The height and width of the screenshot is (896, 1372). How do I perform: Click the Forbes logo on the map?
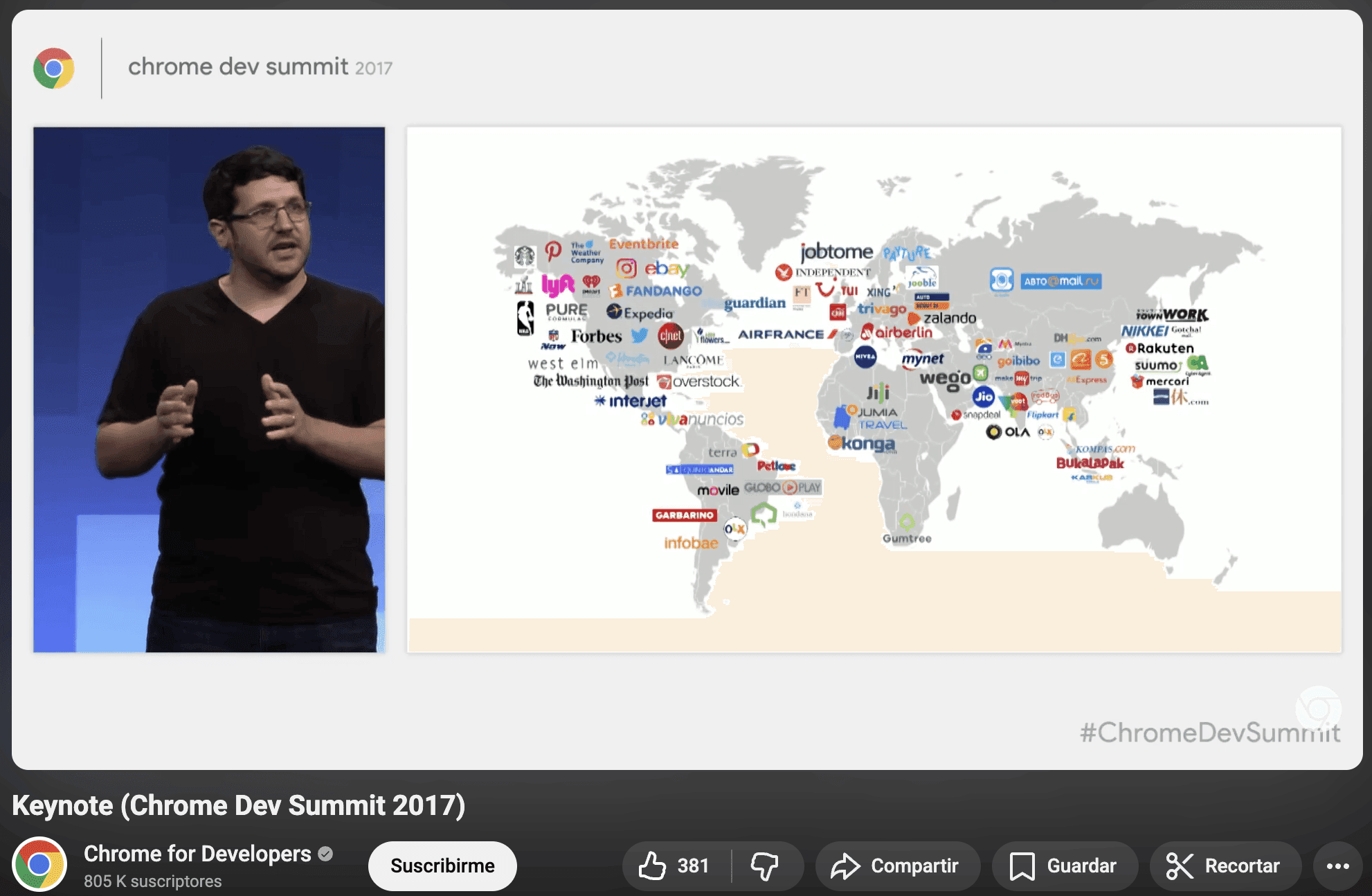pos(596,337)
